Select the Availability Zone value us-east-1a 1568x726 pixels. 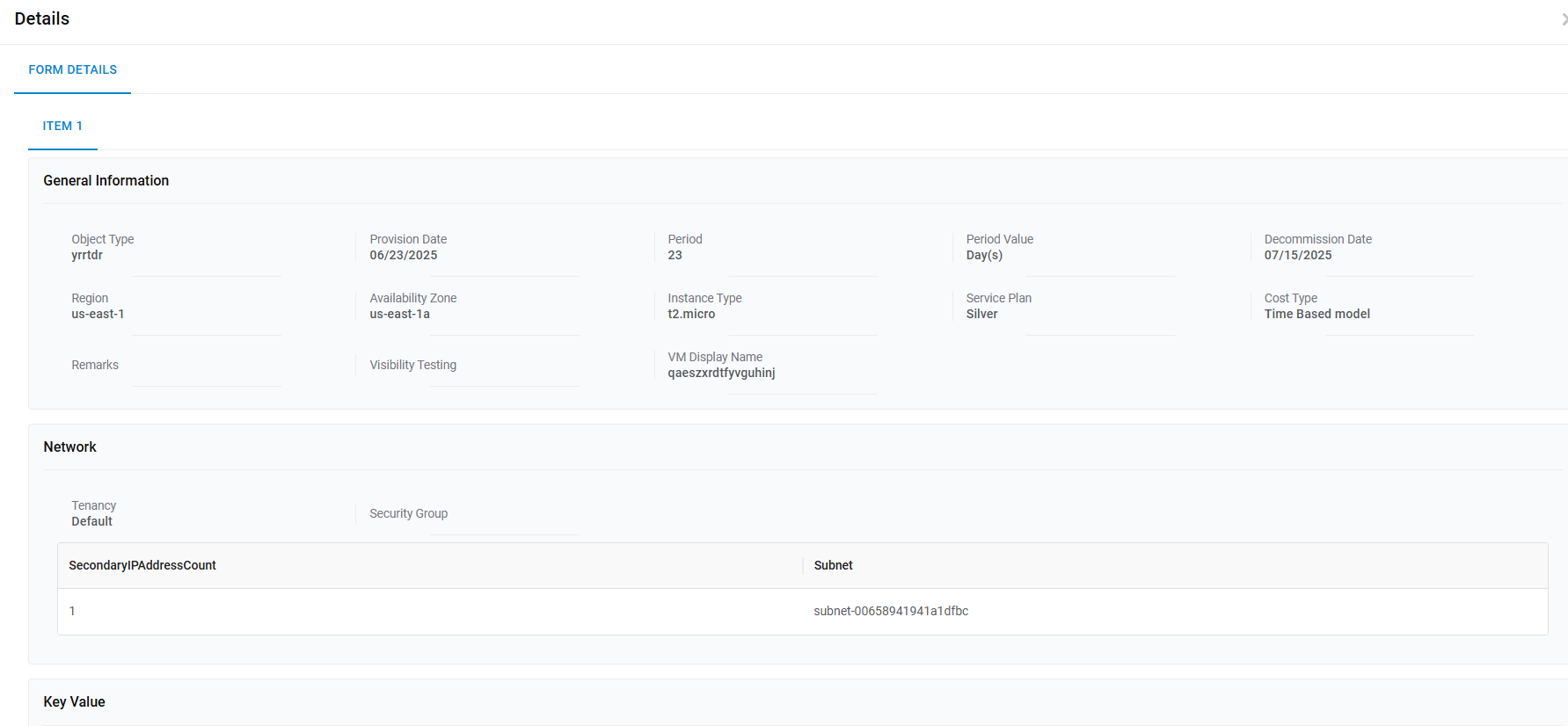click(400, 315)
